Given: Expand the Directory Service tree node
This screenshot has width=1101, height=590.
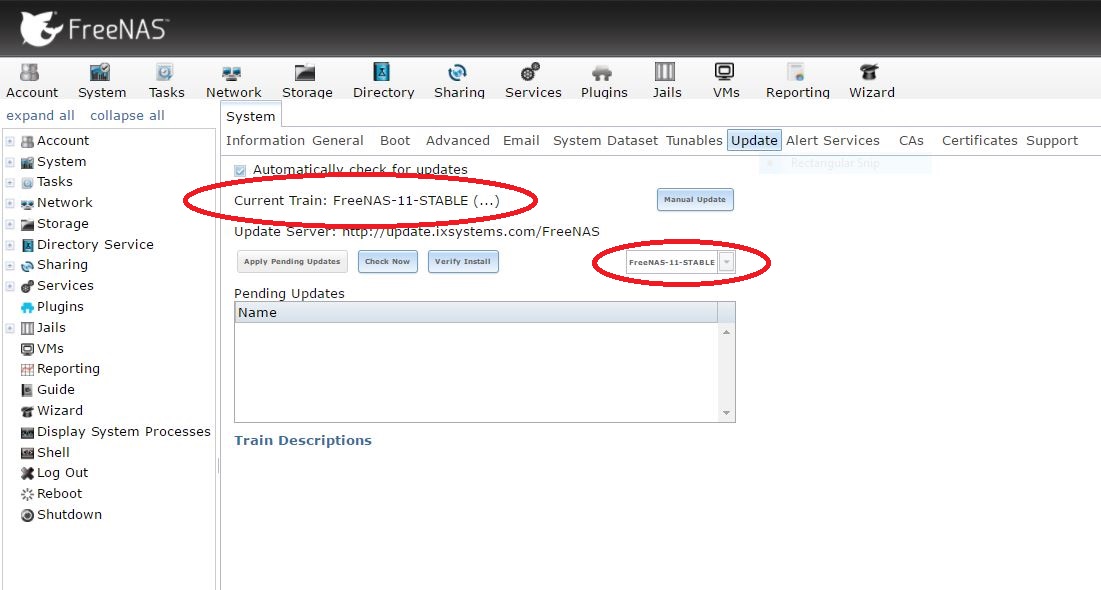Looking at the screenshot, I should (10, 245).
